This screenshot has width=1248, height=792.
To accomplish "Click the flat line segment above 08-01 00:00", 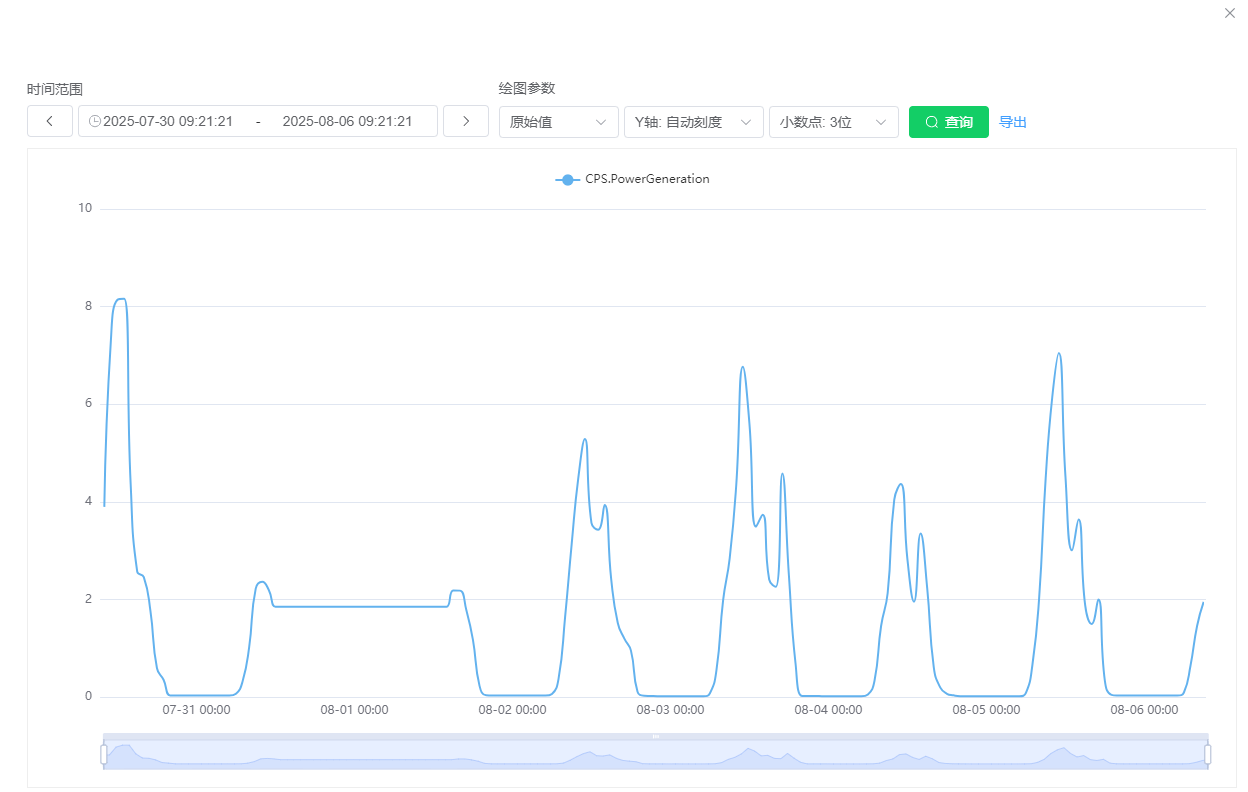I will pyautogui.click(x=355, y=606).
